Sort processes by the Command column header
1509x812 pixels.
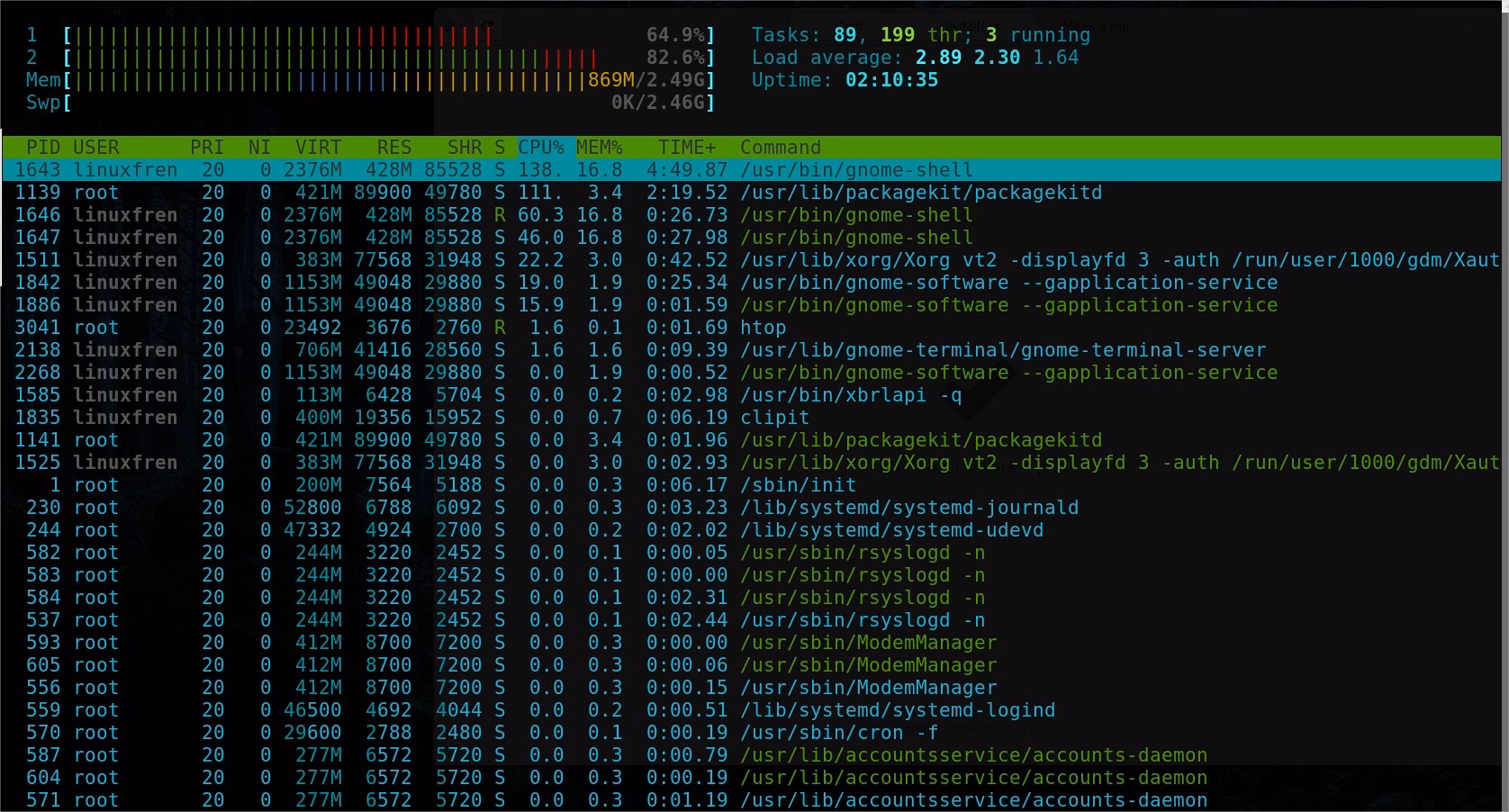tap(780, 147)
